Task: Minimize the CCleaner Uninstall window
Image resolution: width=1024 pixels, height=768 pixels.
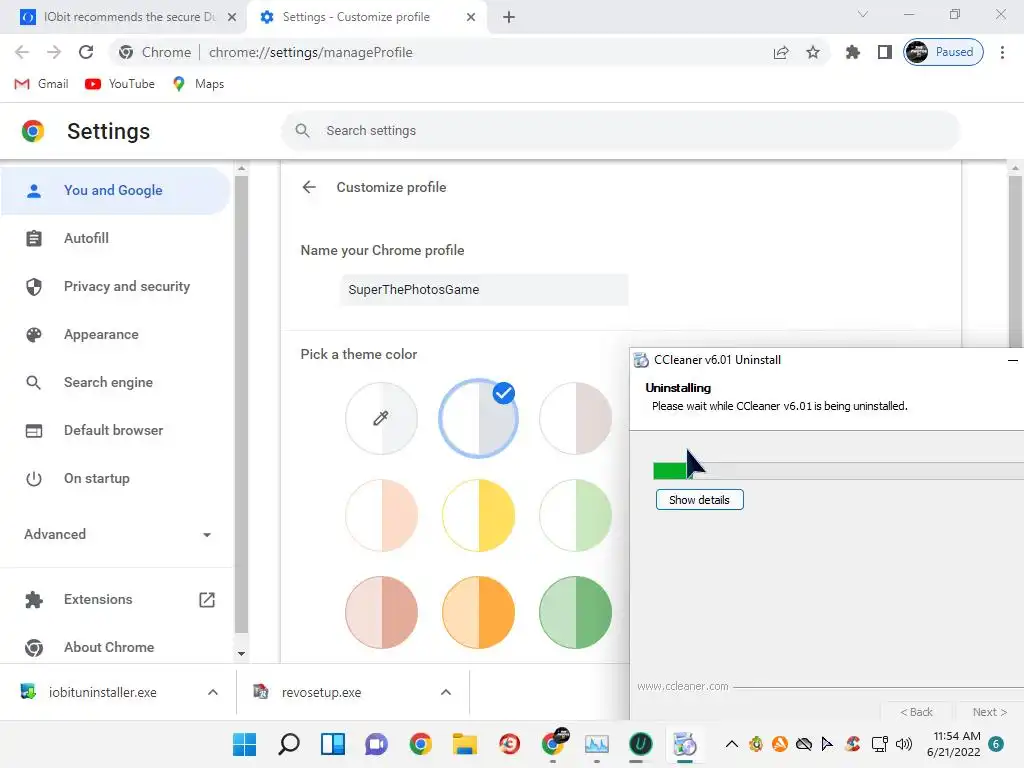Action: [1012, 360]
